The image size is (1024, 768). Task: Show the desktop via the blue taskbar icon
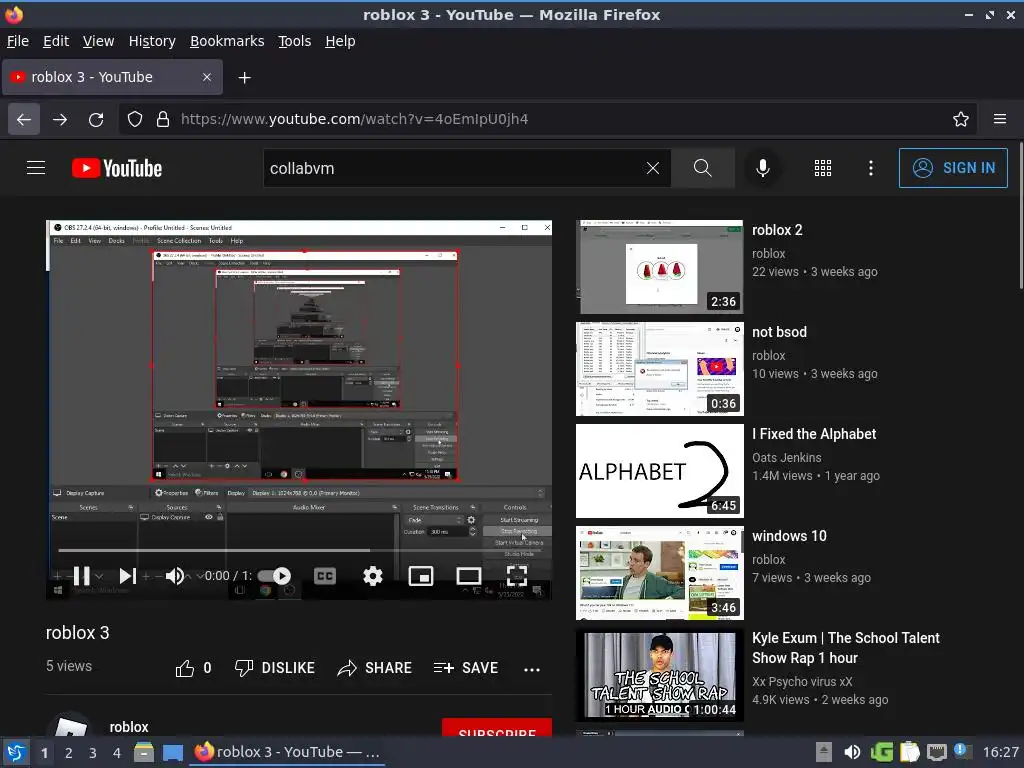[172, 752]
